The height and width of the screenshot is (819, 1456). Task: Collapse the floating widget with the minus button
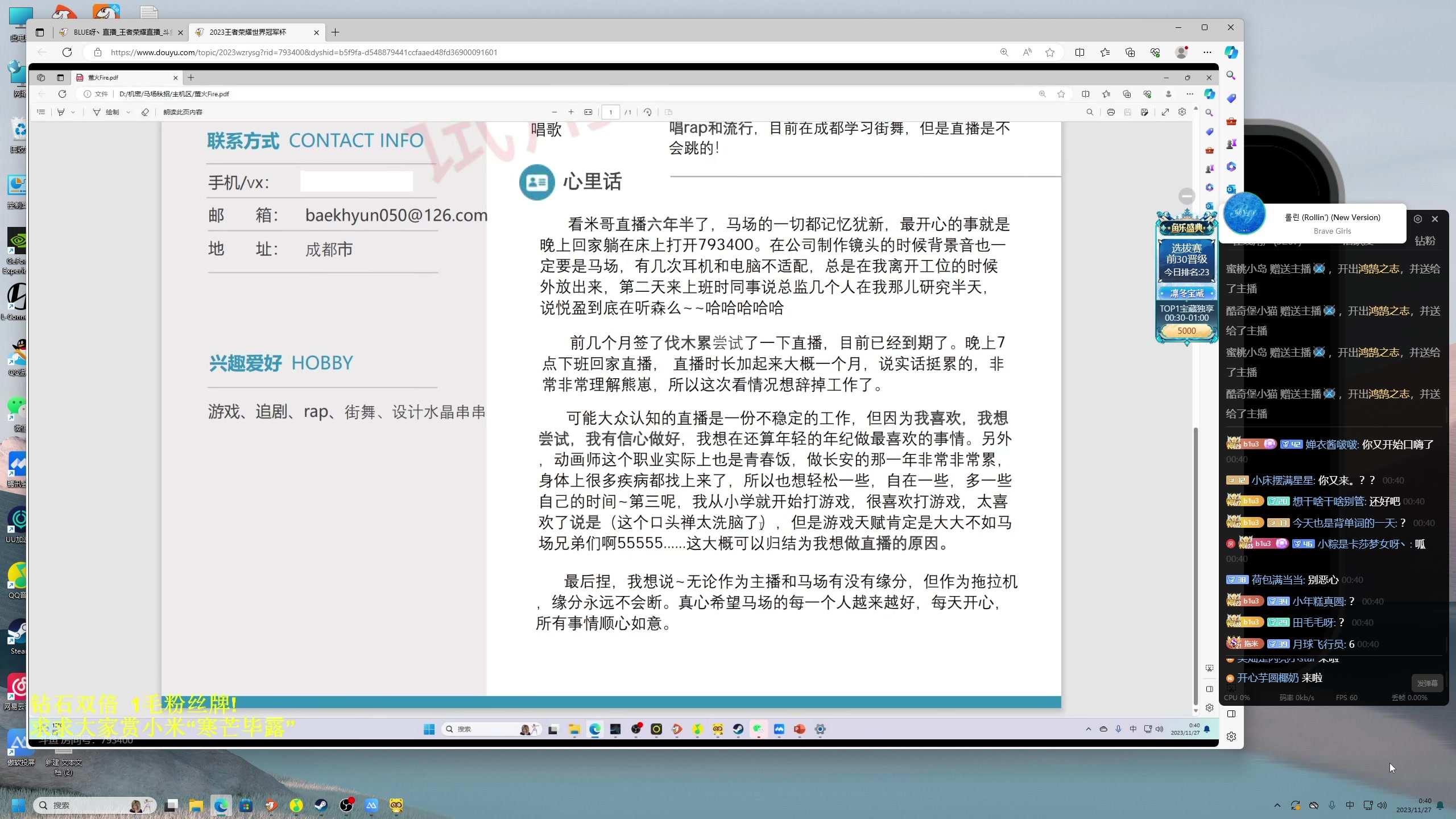1186,196
